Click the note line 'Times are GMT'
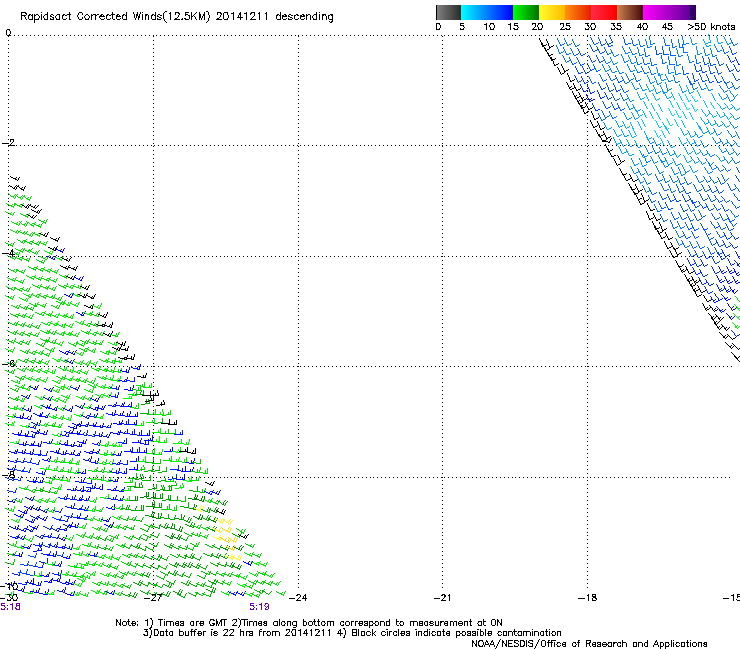The height and width of the screenshot is (650, 740). 192,623
